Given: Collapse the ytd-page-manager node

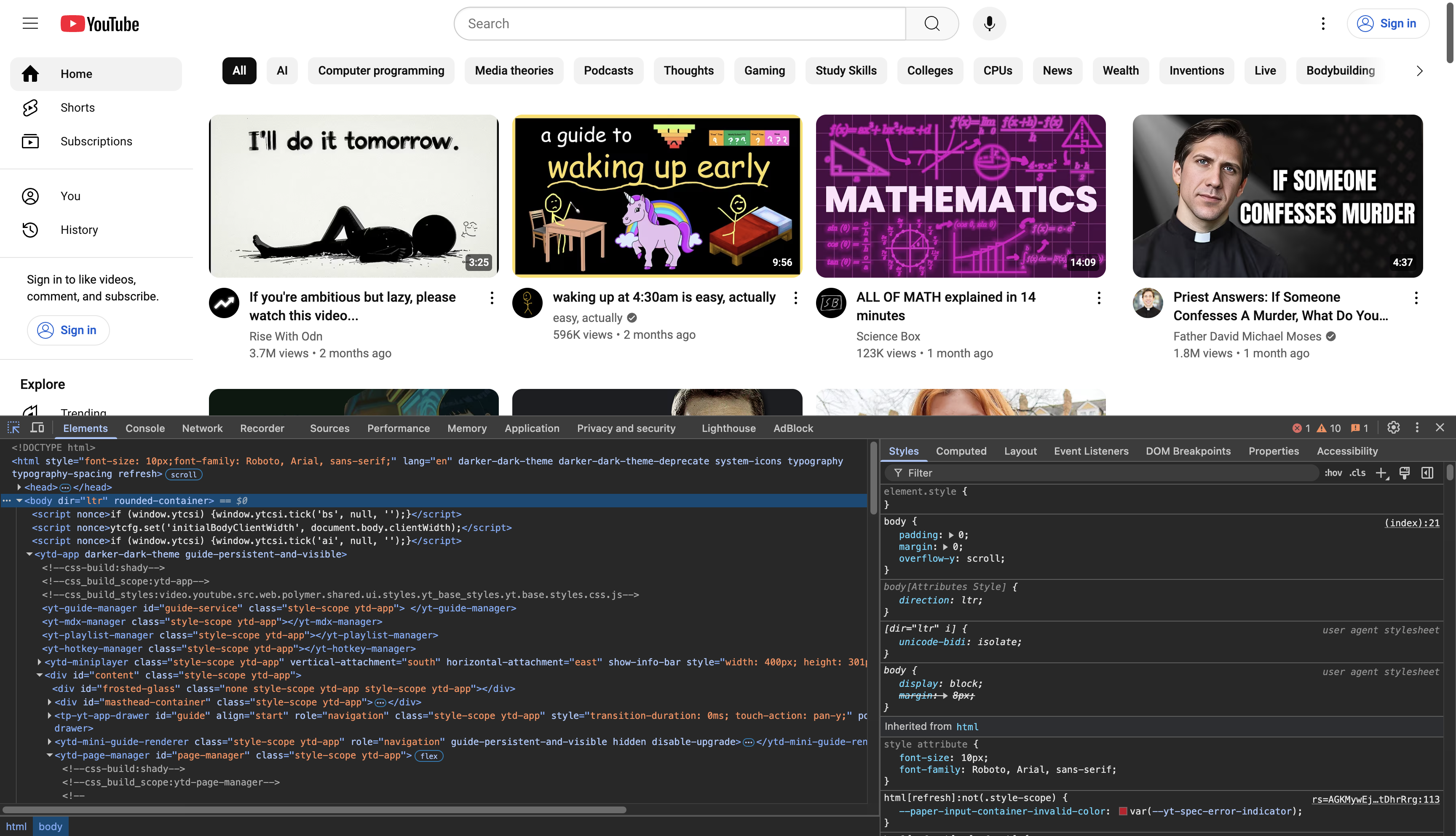Looking at the screenshot, I should (x=49, y=756).
